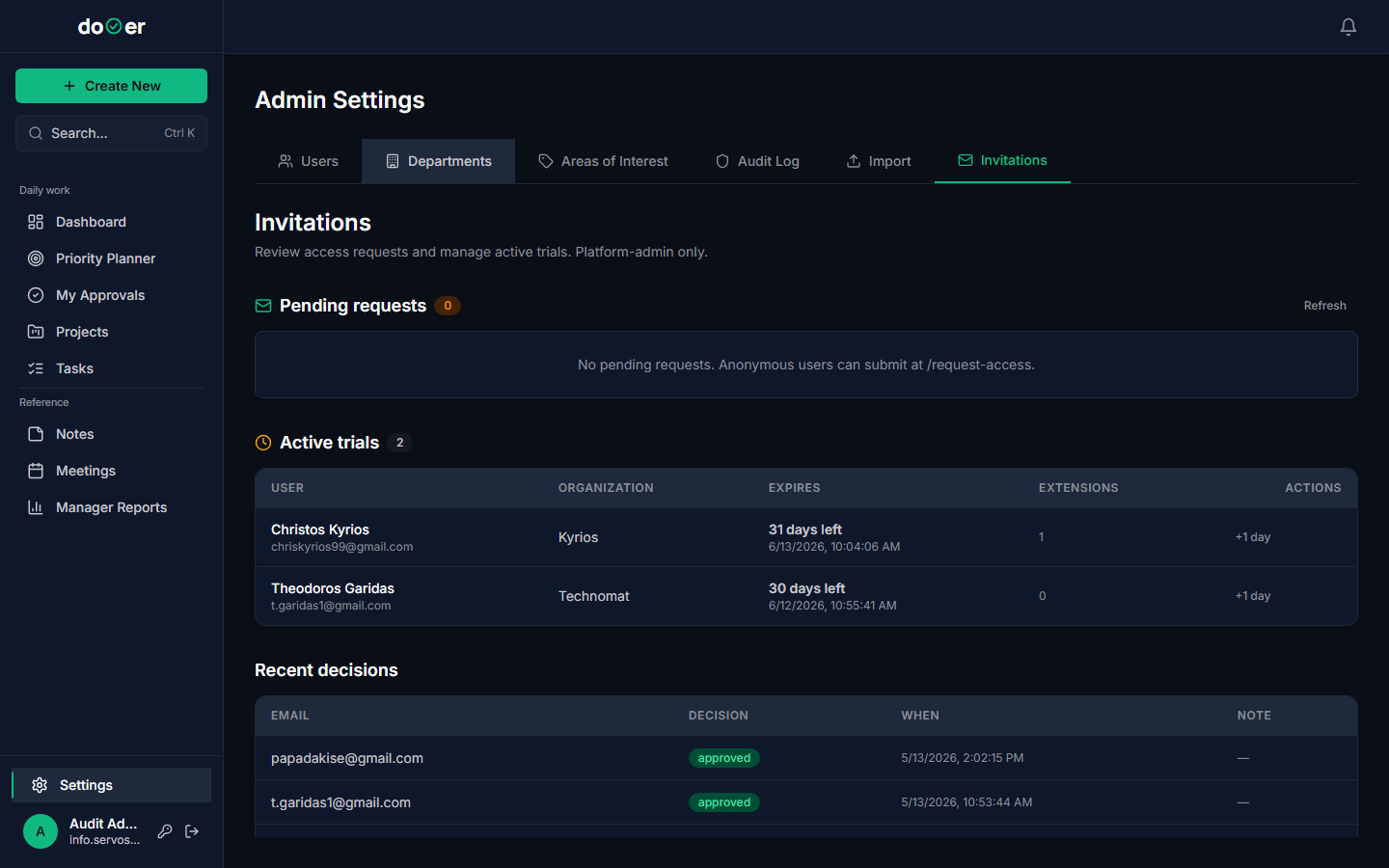Click the logout arrow icon
Screen dimensions: 1389x868
[x=192, y=831]
